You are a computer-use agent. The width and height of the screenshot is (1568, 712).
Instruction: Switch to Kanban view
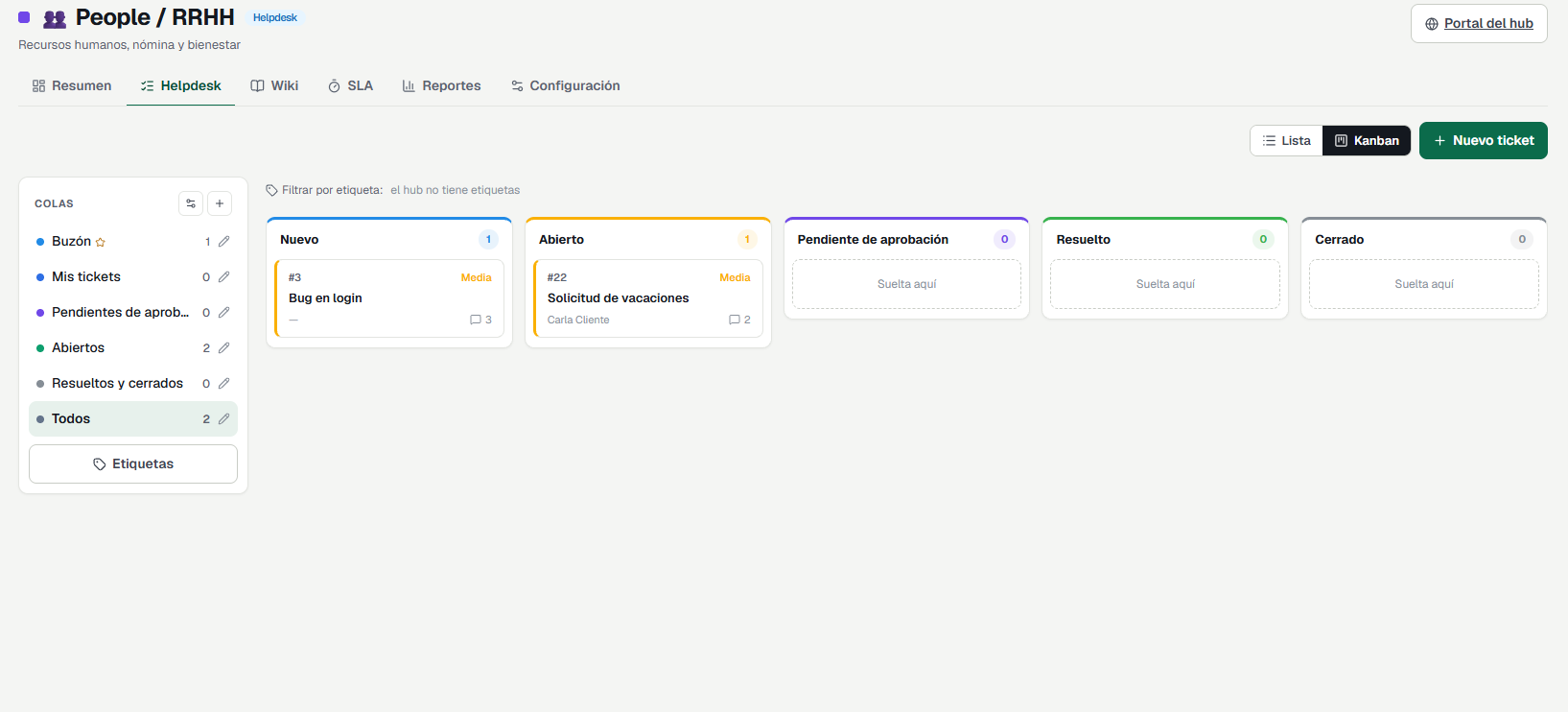pyautogui.click(x=1367, y=141)
